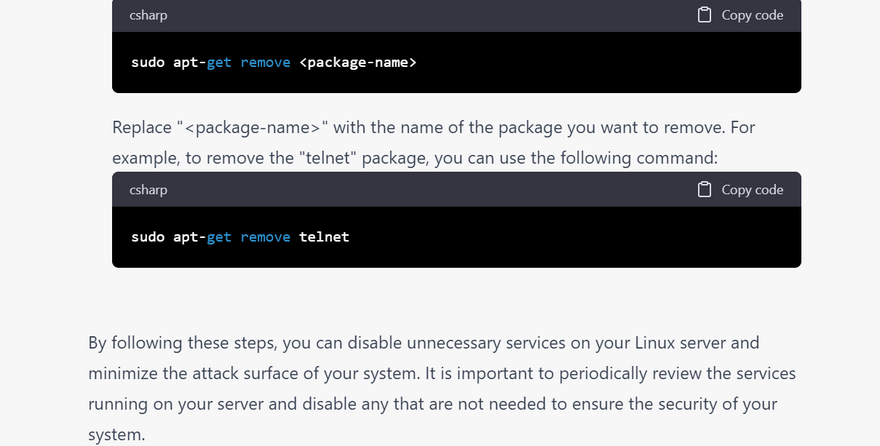Click "sudo" in the package-name command

point(148,62)
